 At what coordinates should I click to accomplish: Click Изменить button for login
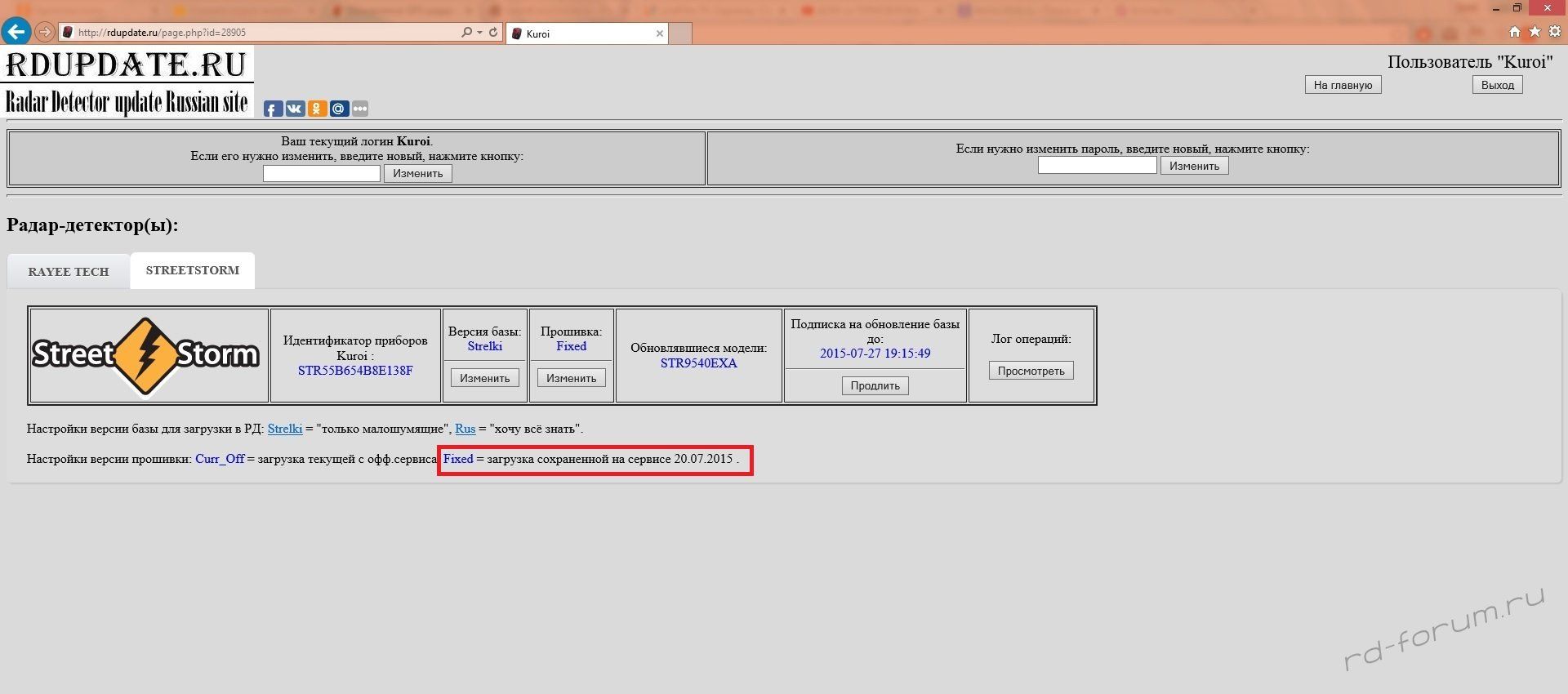pos(418,173)
